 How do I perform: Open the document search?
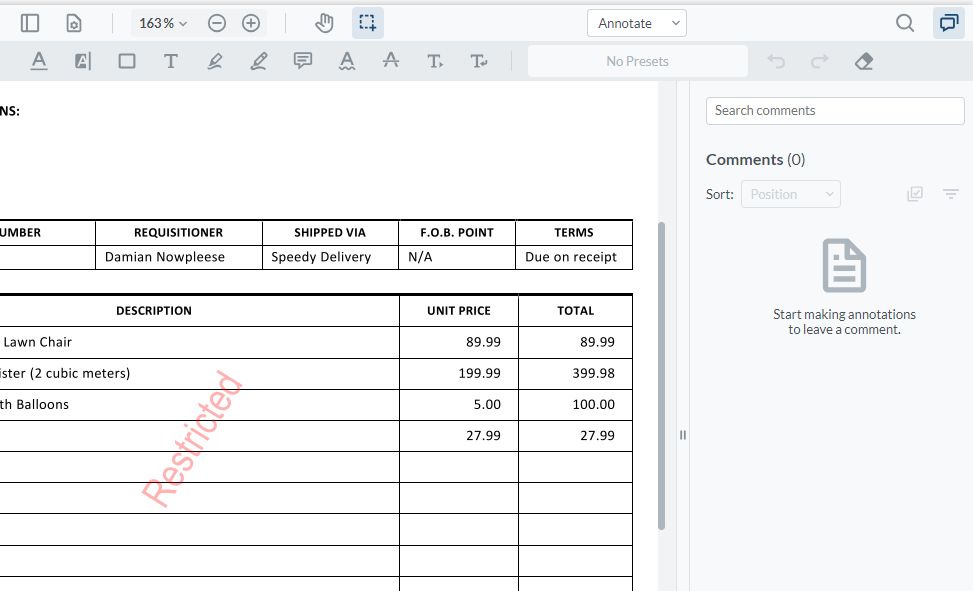point(905,24)
